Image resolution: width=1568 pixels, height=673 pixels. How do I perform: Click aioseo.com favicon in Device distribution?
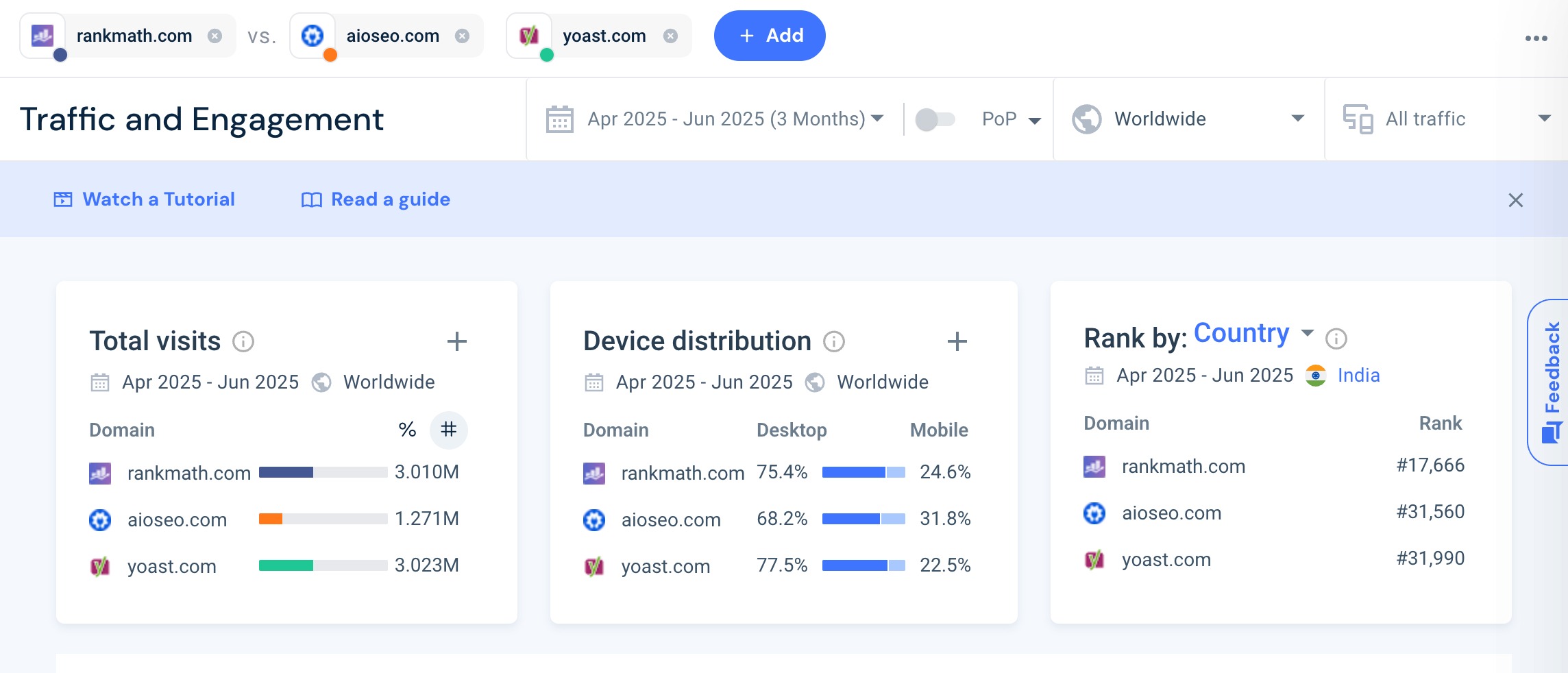594,519
